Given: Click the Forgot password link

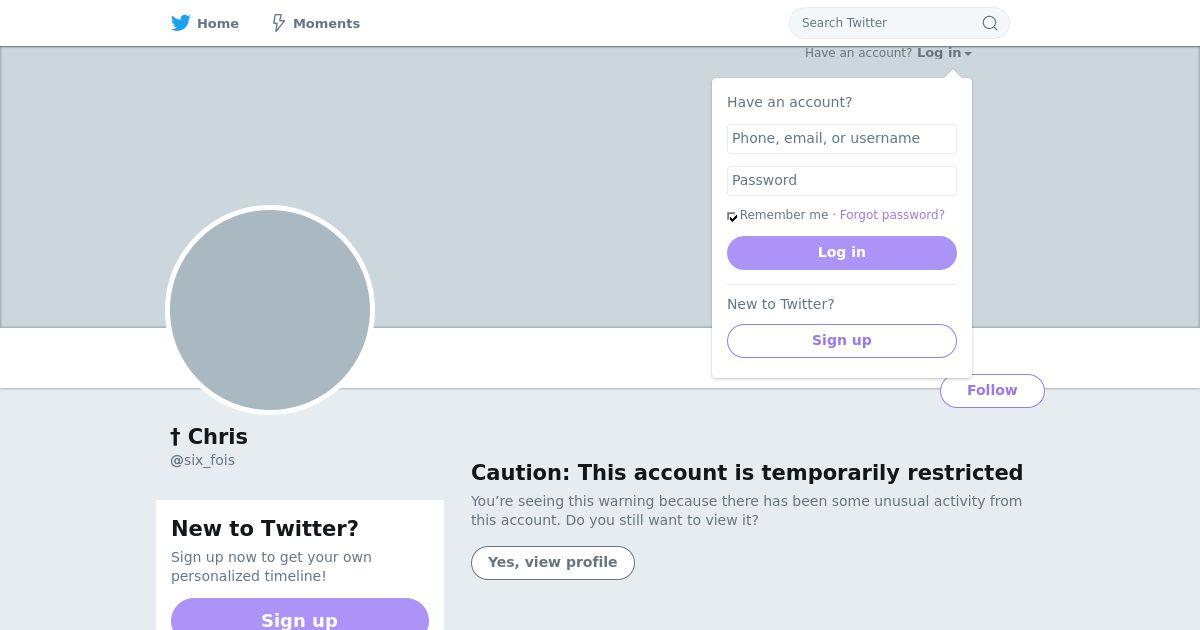Looking at the screenshot, I should [x=892, y=215].
